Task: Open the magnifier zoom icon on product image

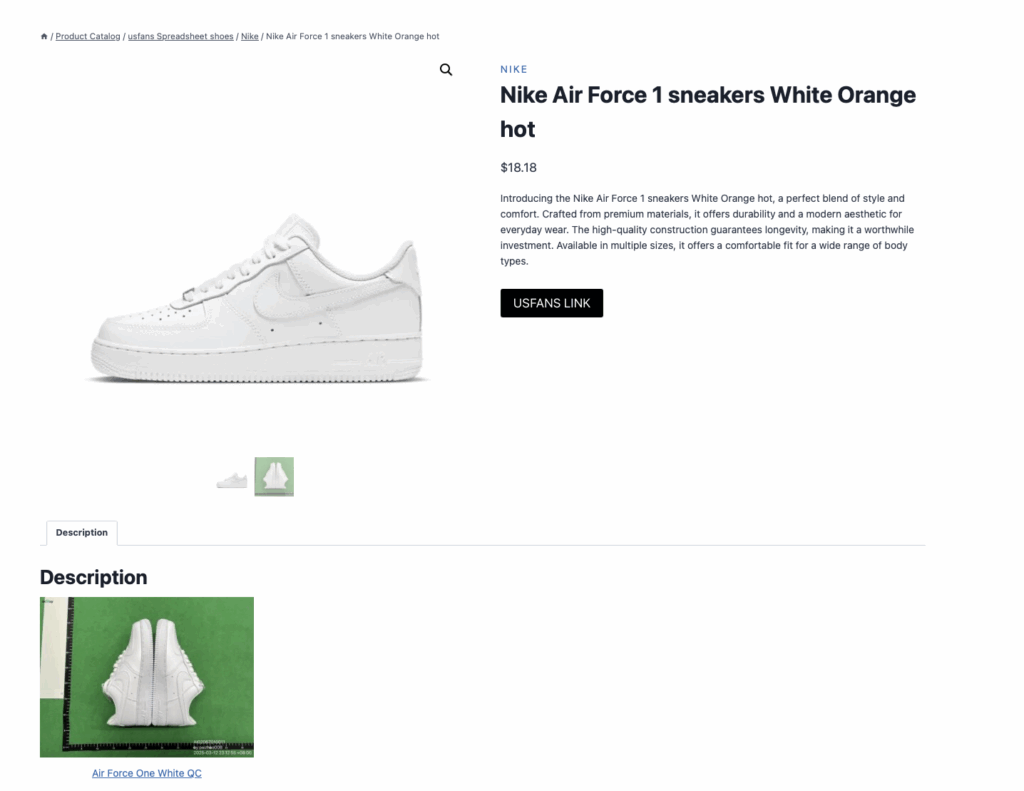Action: [x=446, y=70]
